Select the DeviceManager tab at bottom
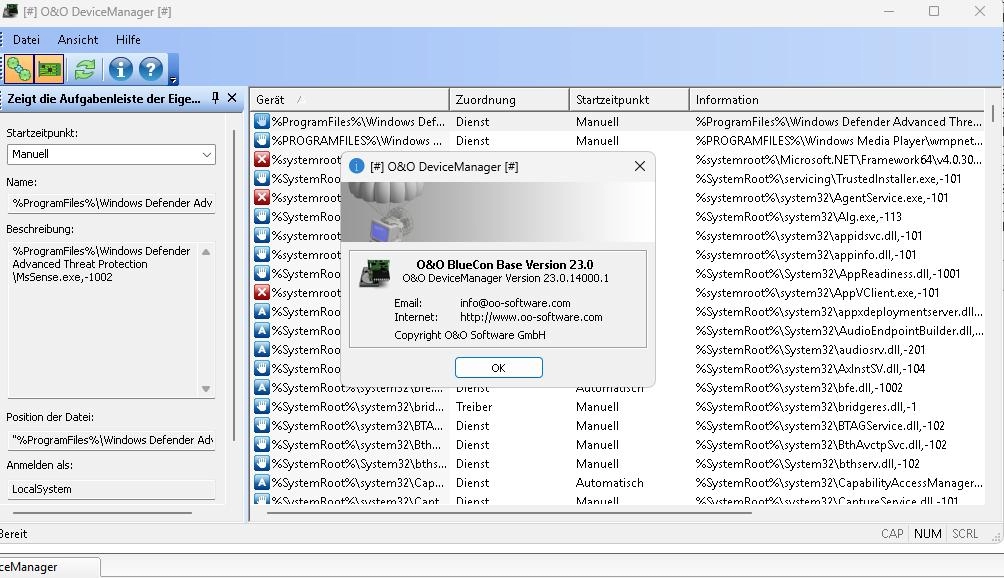The width and height of the screenshot is (1004, 578). (x=49, y=567)
